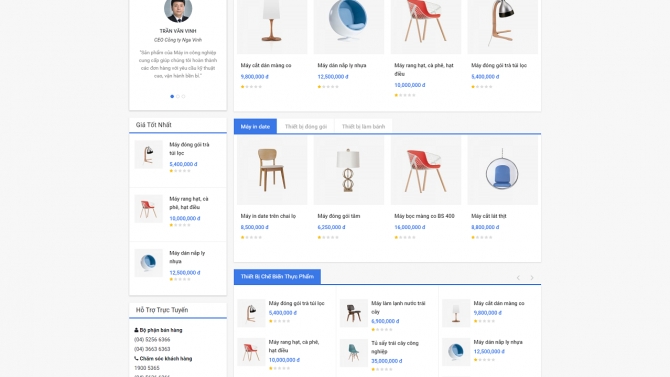This screenshot has width=670, height=377.
Task: Click Hỗ Trợ Trực Tuyến sidebar heading
Action: click(162, 310)
